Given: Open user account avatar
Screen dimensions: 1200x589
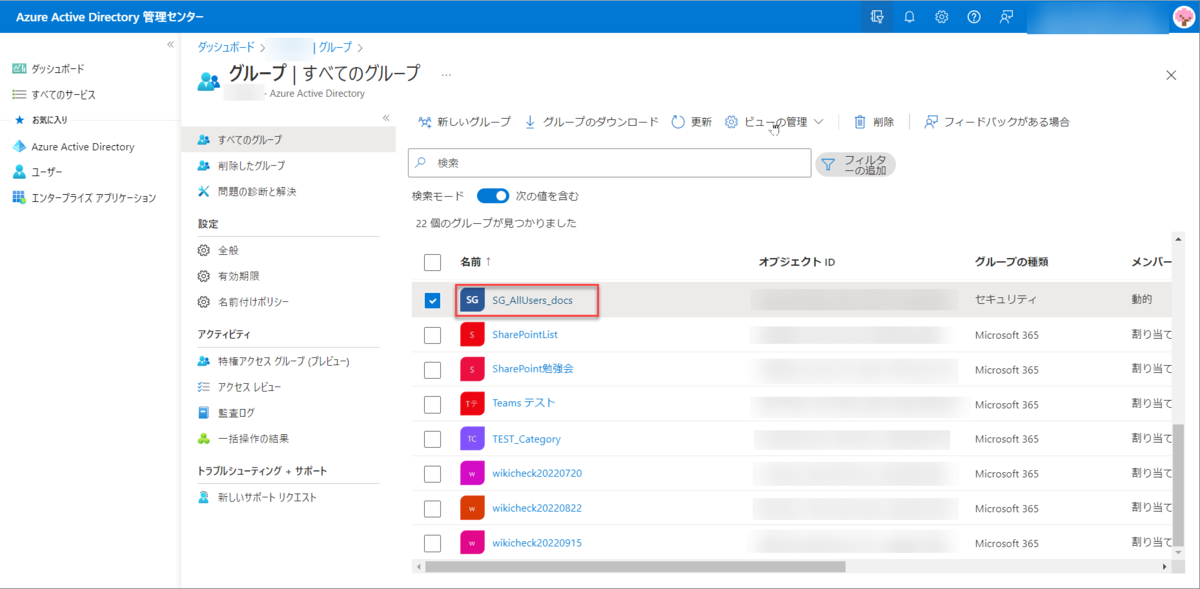Looking at the screenshot, I should [x=1183, y=17].
